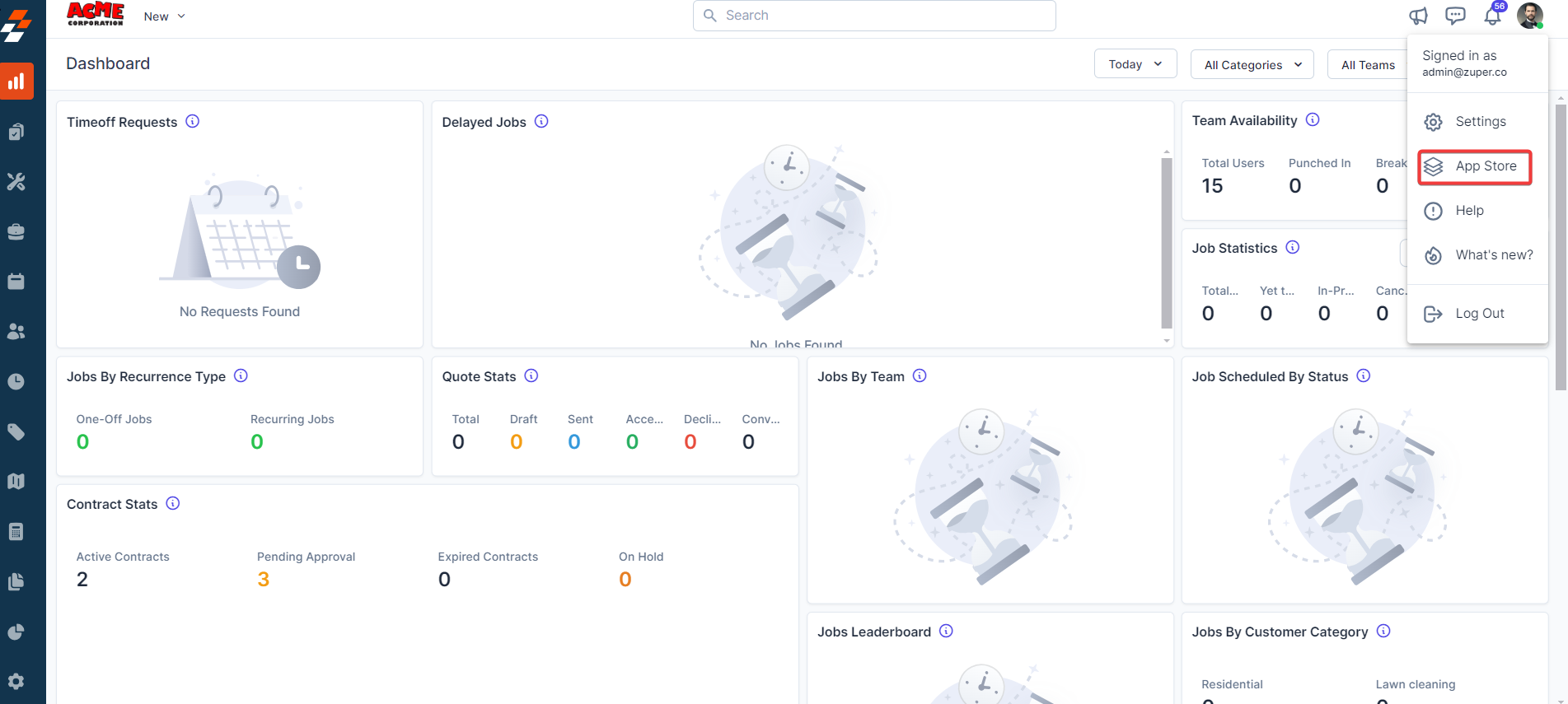Click the Dashboard page title

tap(108, 63)
